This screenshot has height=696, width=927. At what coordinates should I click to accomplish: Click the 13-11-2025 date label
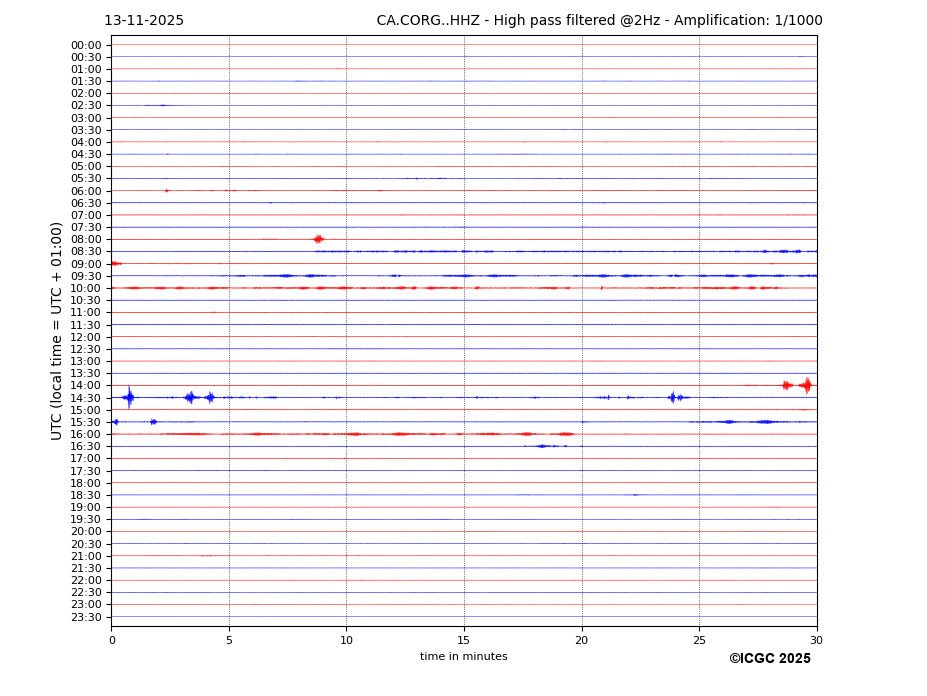click(144, 21)
